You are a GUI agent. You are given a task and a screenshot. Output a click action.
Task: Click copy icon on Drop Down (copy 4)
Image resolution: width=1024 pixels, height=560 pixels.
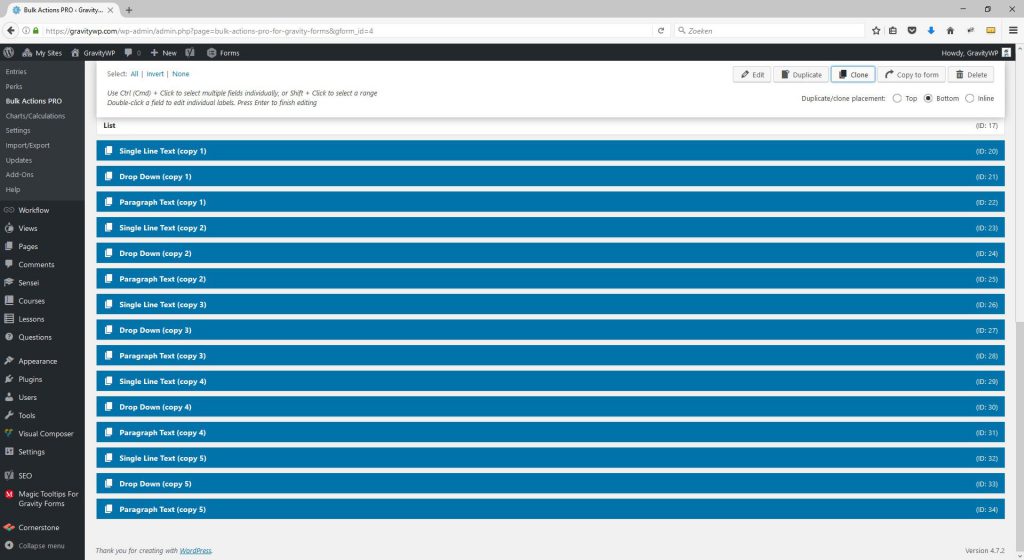(x=108, y=407)
